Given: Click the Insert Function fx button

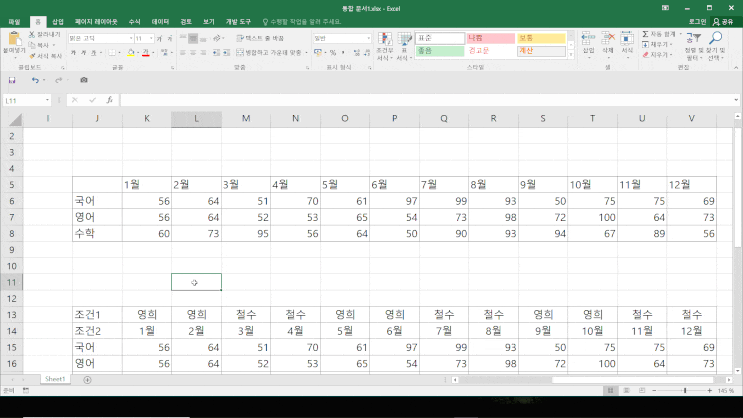Looking at the screenshot, I should pos(109,100).
